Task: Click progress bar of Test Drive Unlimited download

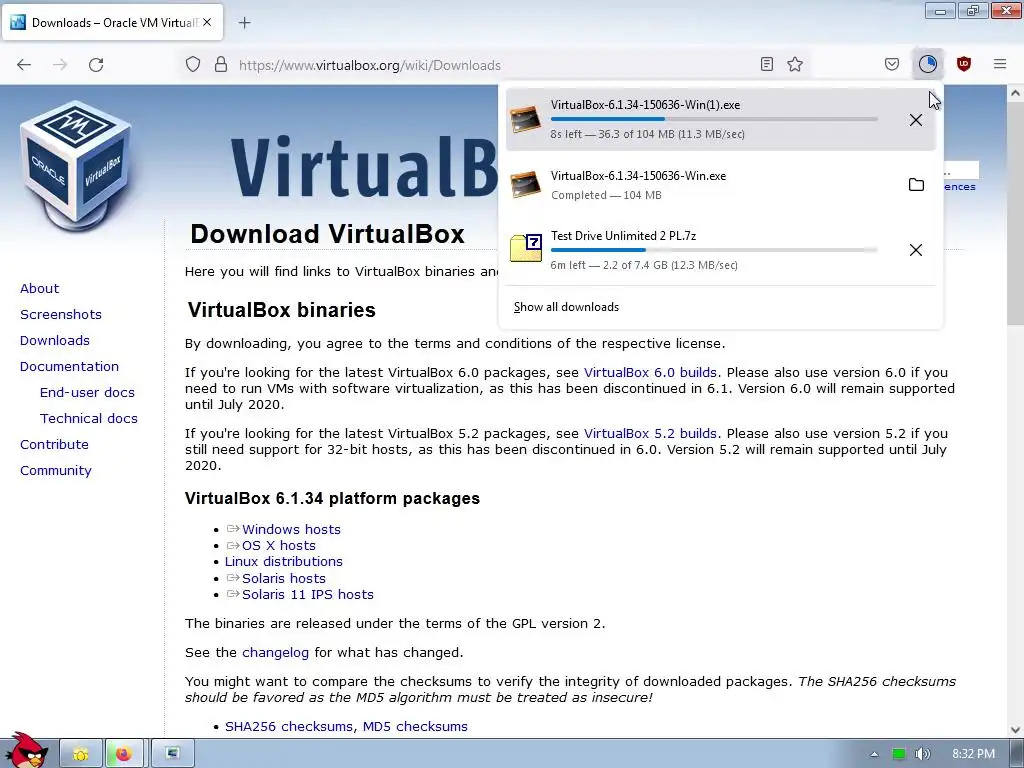Action: [714, 250]
